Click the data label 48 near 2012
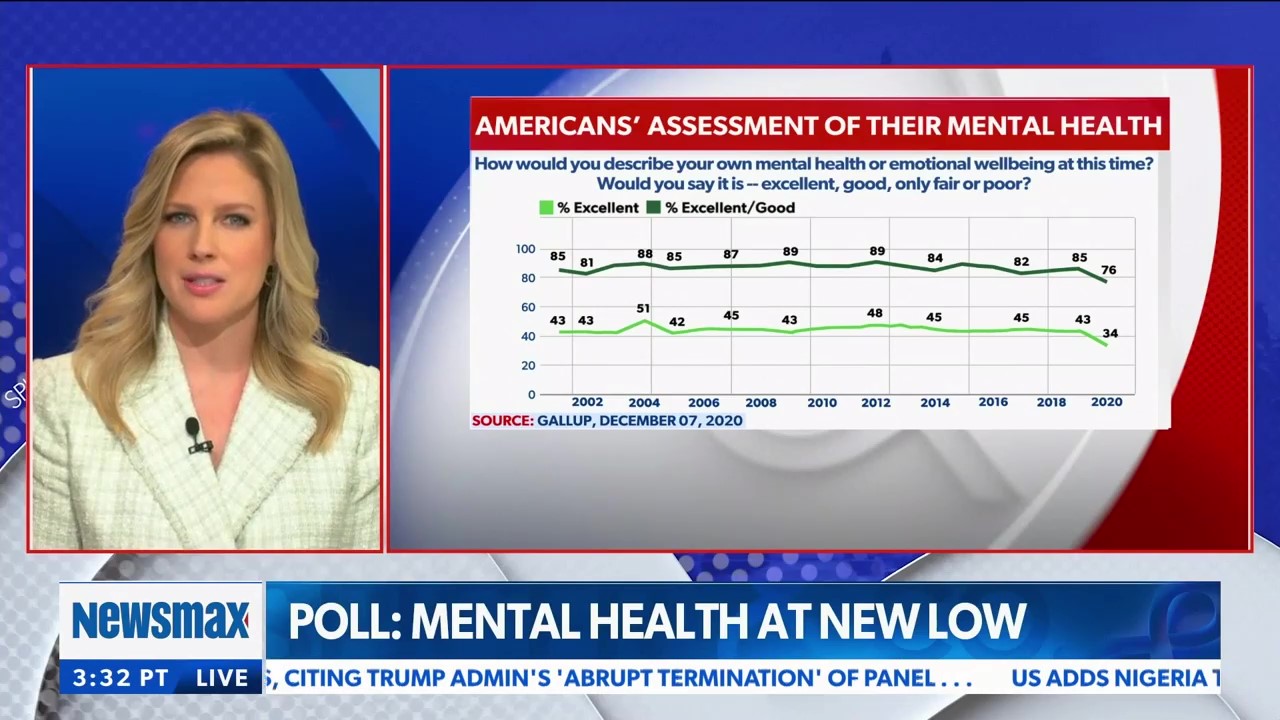The height and width of the screenshot is (720, 1280). pyautogui.click(x=875, y=314)
